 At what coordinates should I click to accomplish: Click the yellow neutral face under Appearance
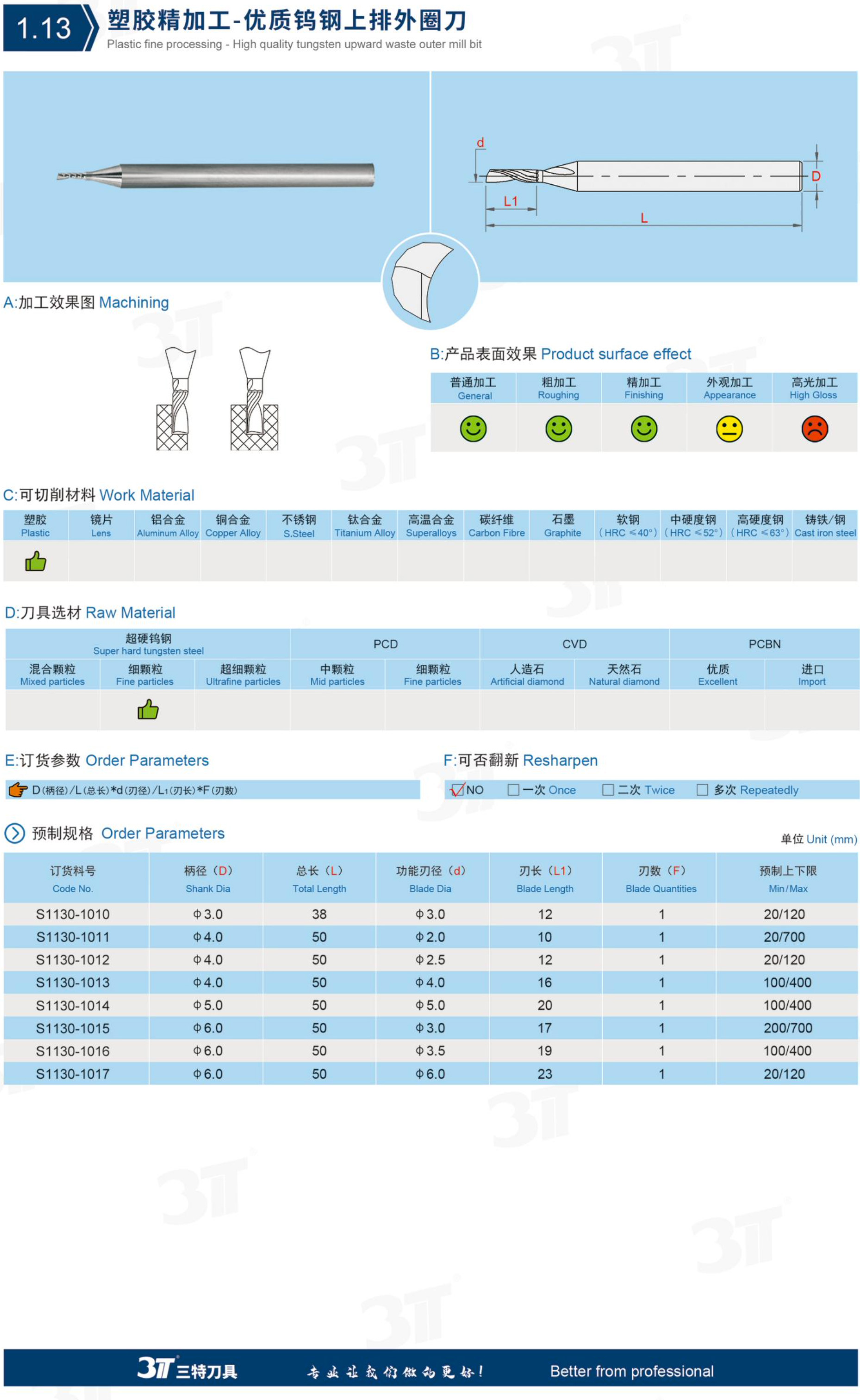[729, 428]
